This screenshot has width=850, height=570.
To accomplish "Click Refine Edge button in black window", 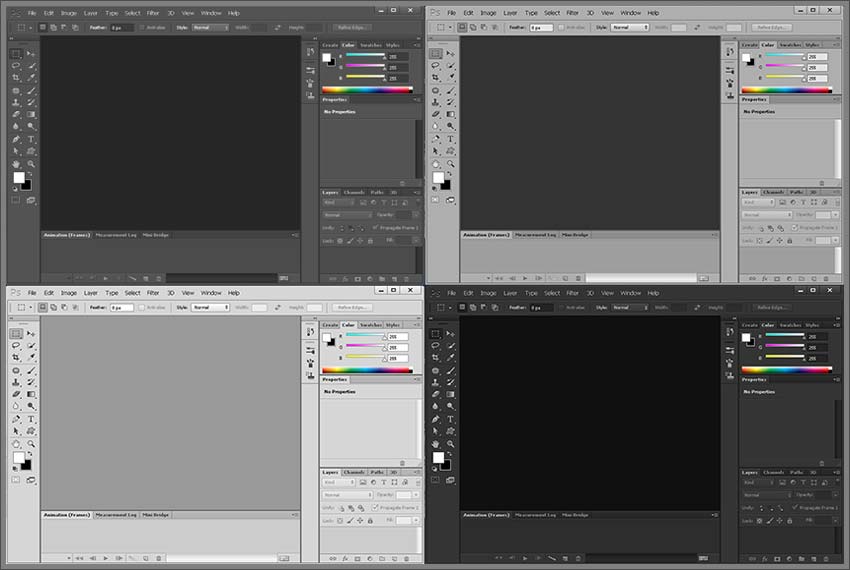I will click(x=771, y=308).
